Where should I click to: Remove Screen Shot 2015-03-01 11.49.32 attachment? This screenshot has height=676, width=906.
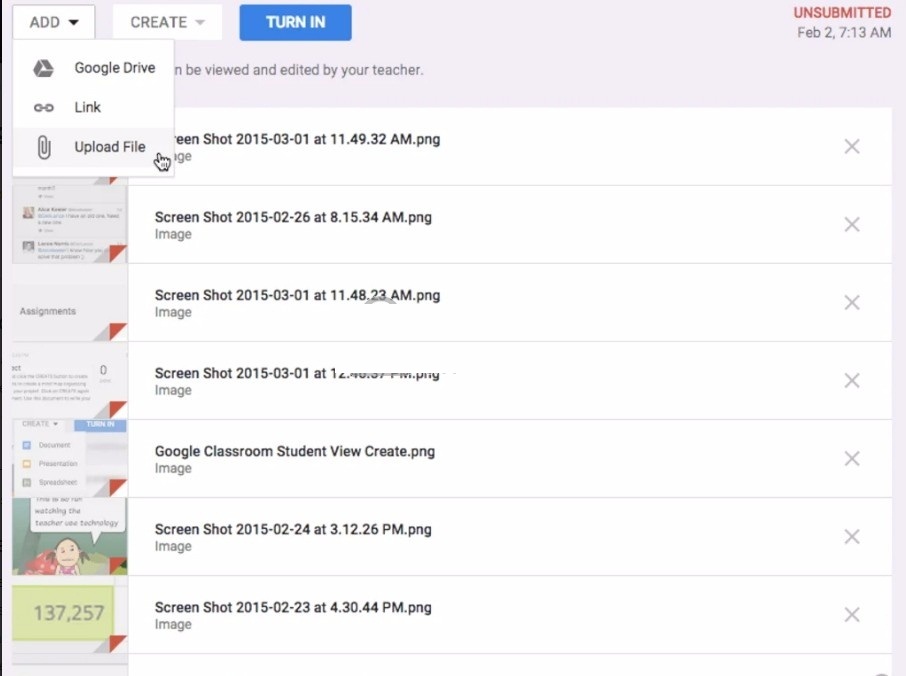coord(851,146)
